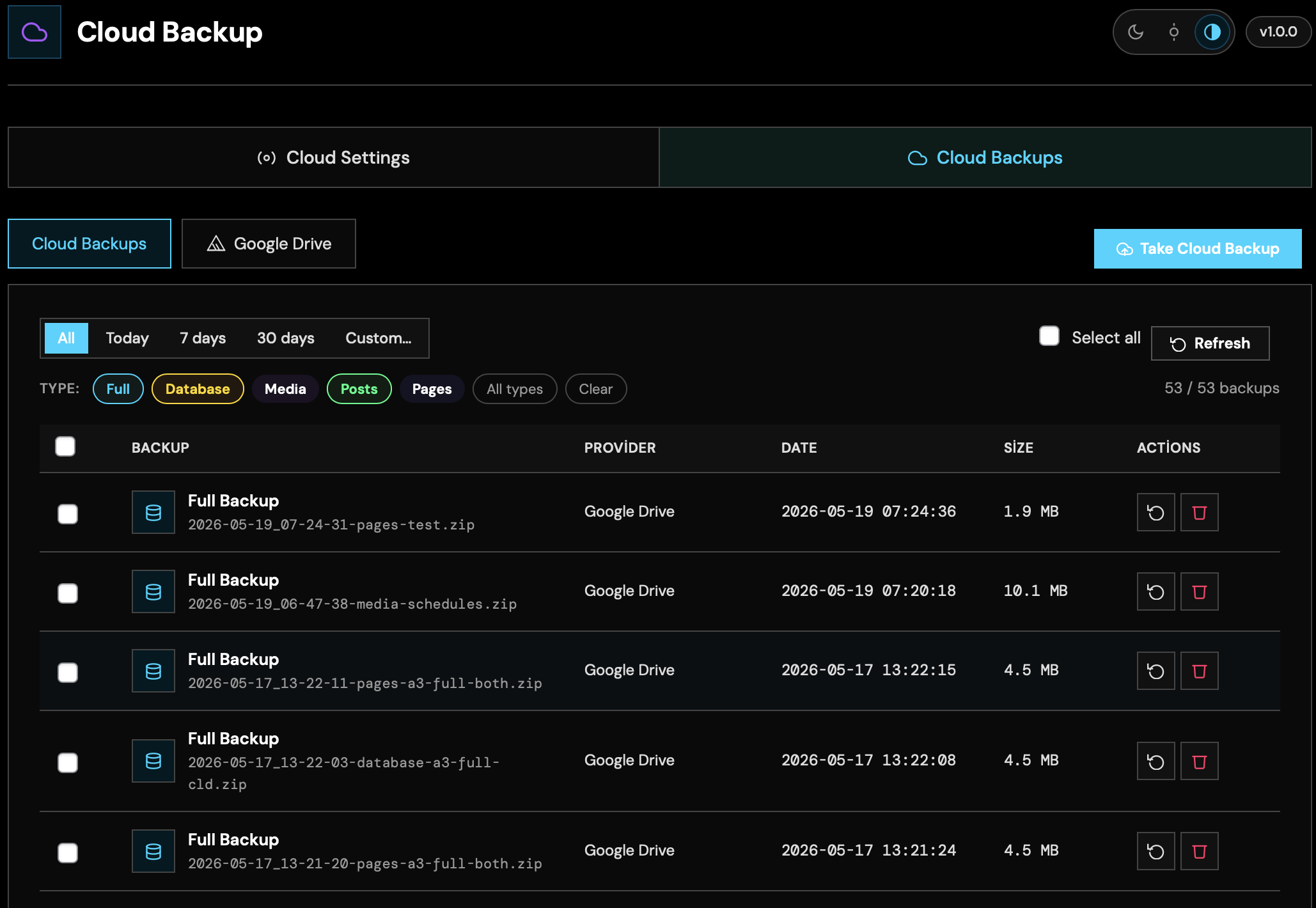Filter backups to Today

(127, 338)
